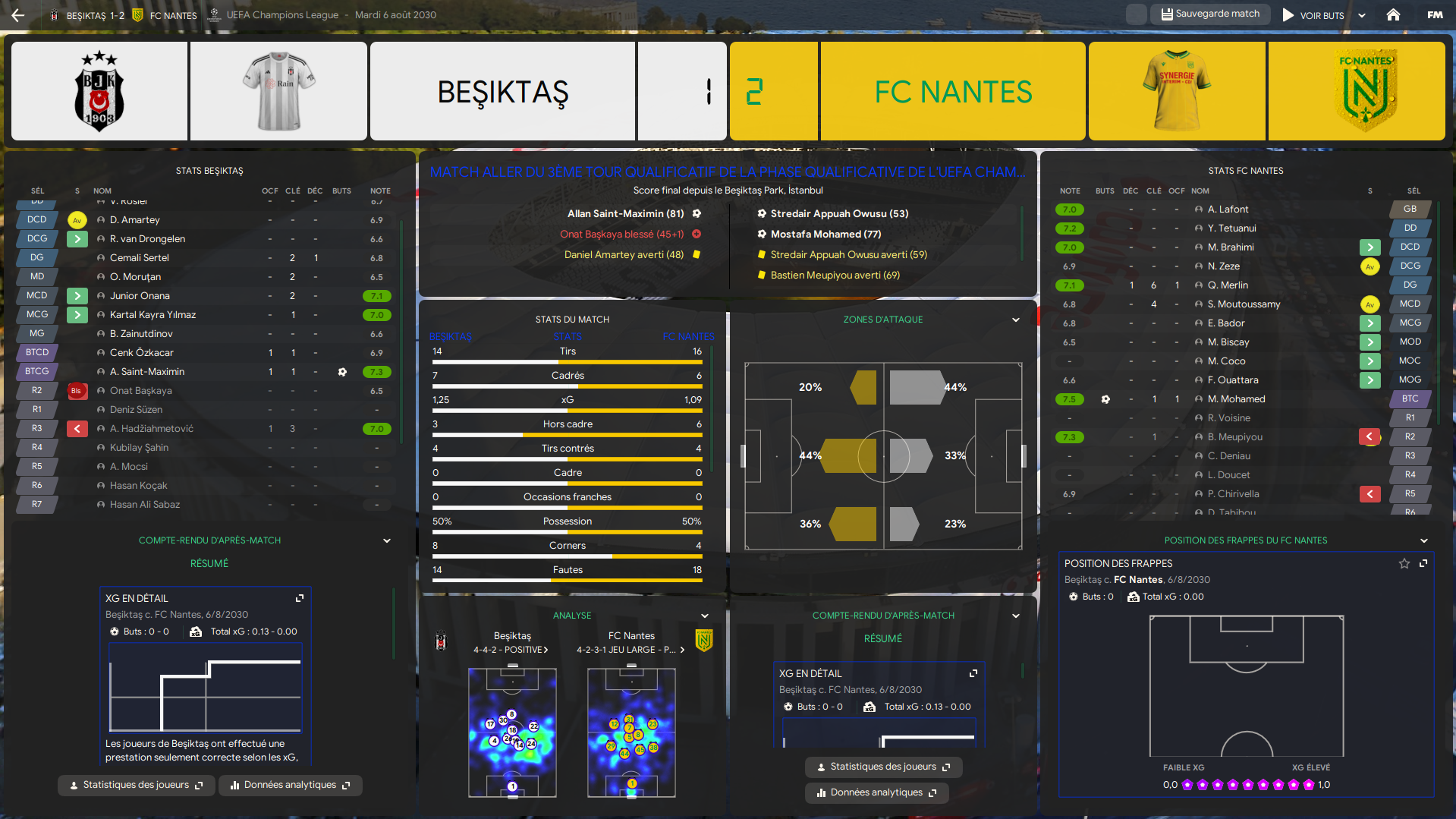Click Beşiktaş score digit 1
Image resolution: width=1456 pixels, height=819 pixels.
click(709, 91)
